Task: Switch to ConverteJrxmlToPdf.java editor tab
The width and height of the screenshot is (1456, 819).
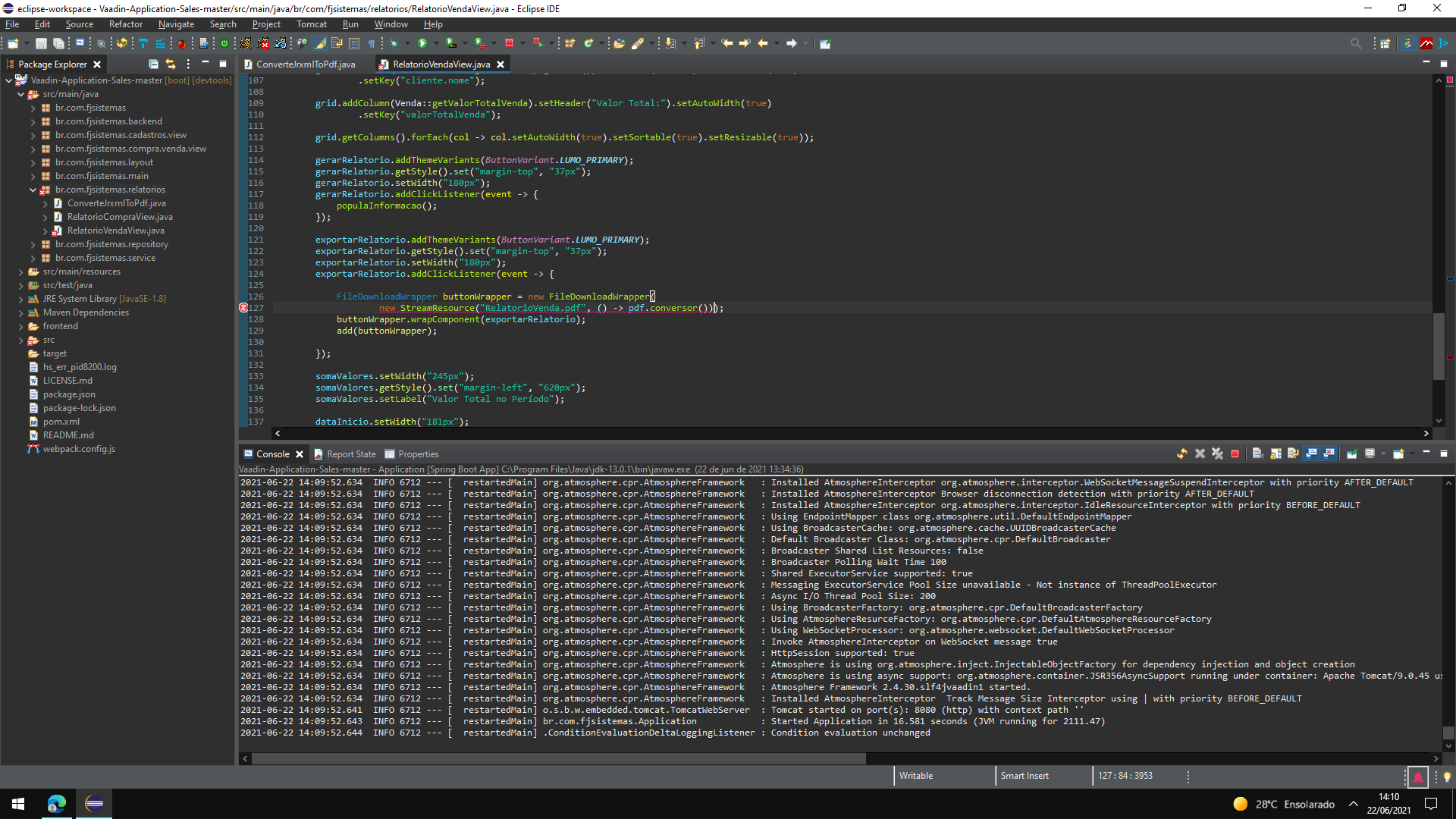Action: pos(305,64)
